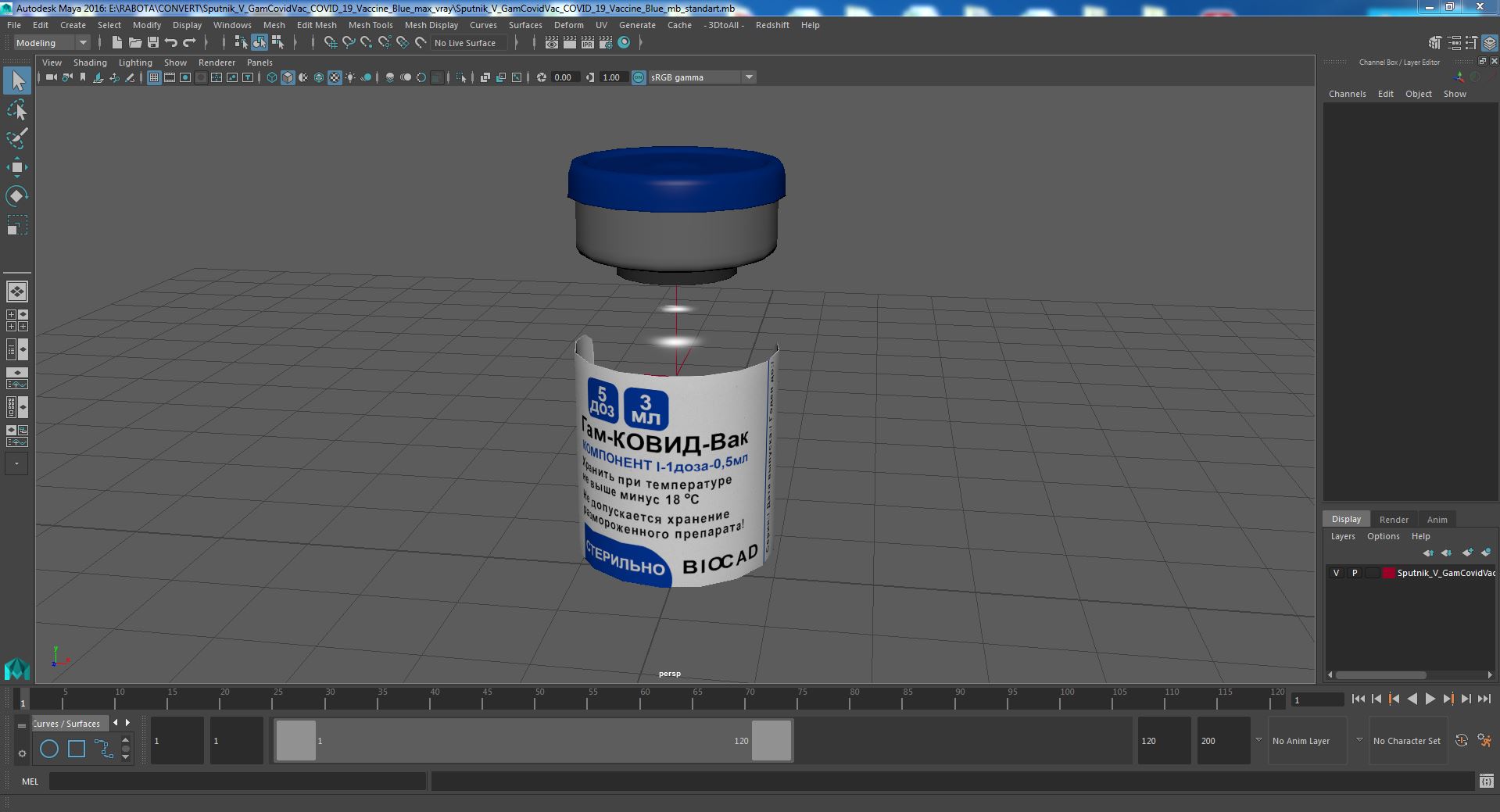Image resolution: width=1500 pixels, height=812 pixels.
Task: Toggle the viewport grid display
Action: pyautogui.click(x=154, y=77)
